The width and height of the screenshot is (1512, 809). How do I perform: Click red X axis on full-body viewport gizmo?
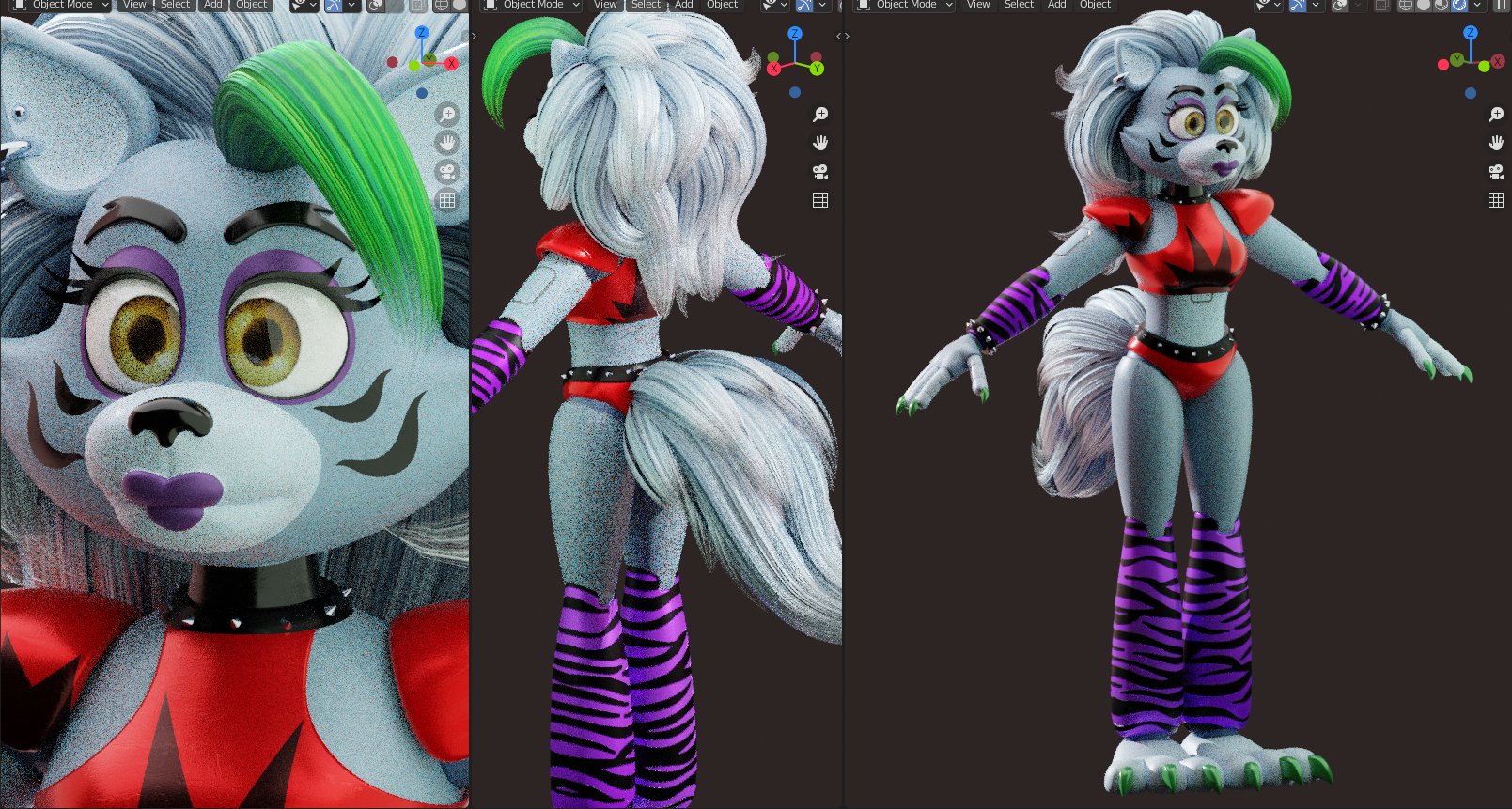coord(1498,62)
